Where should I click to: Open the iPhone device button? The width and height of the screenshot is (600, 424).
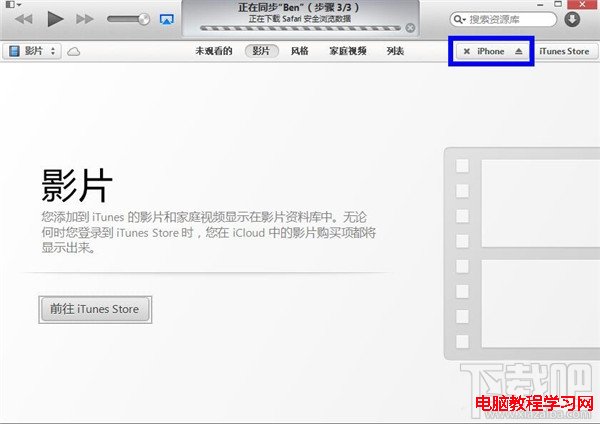coord(491,51)
